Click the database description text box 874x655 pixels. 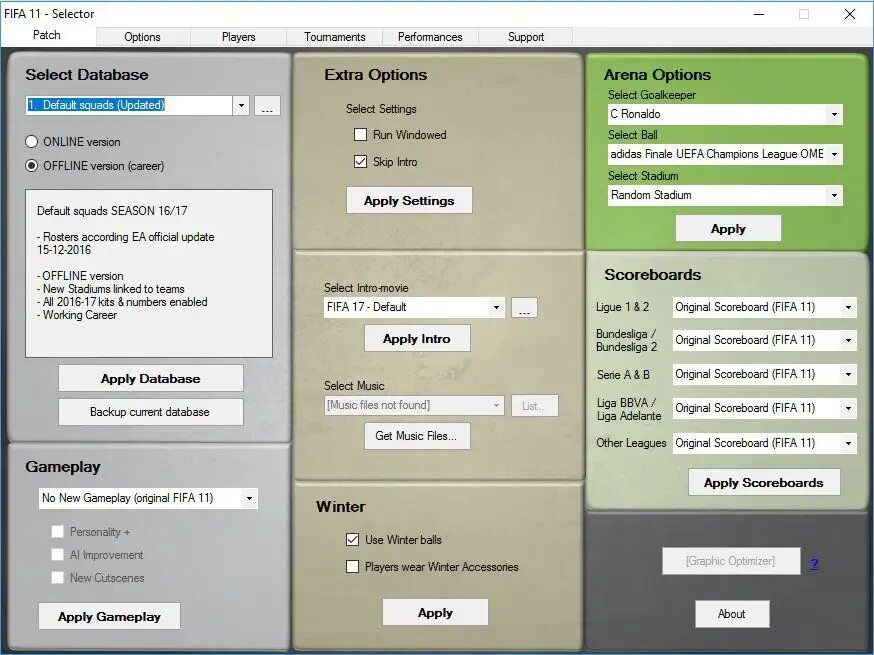pos(149,273)
